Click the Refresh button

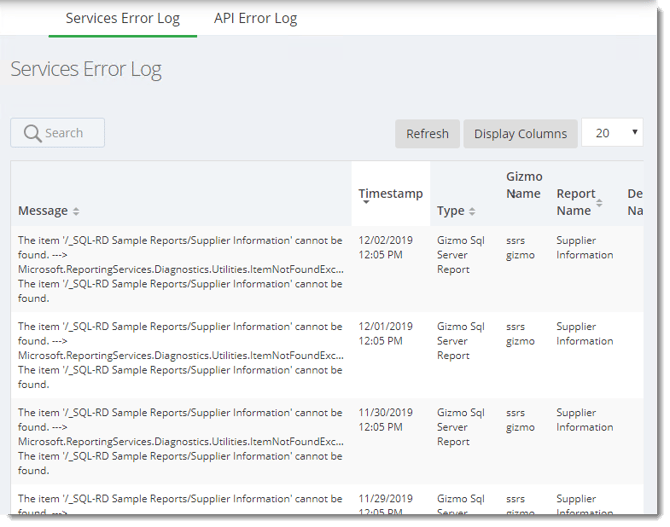tap(427, 134)
